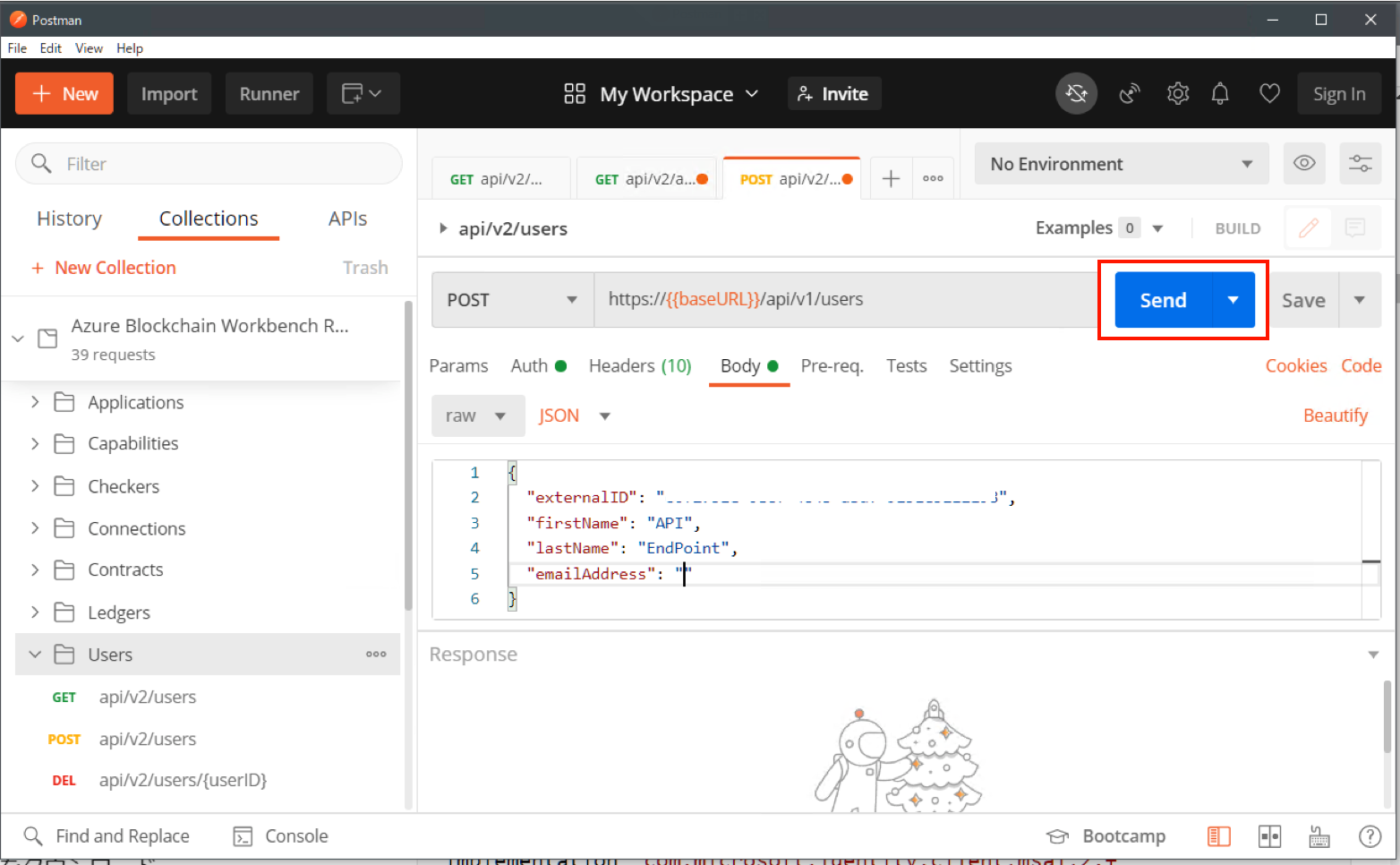Click the Find and Replace magnifier icon
Viewport: 1400px width, 865px height.
33,835
